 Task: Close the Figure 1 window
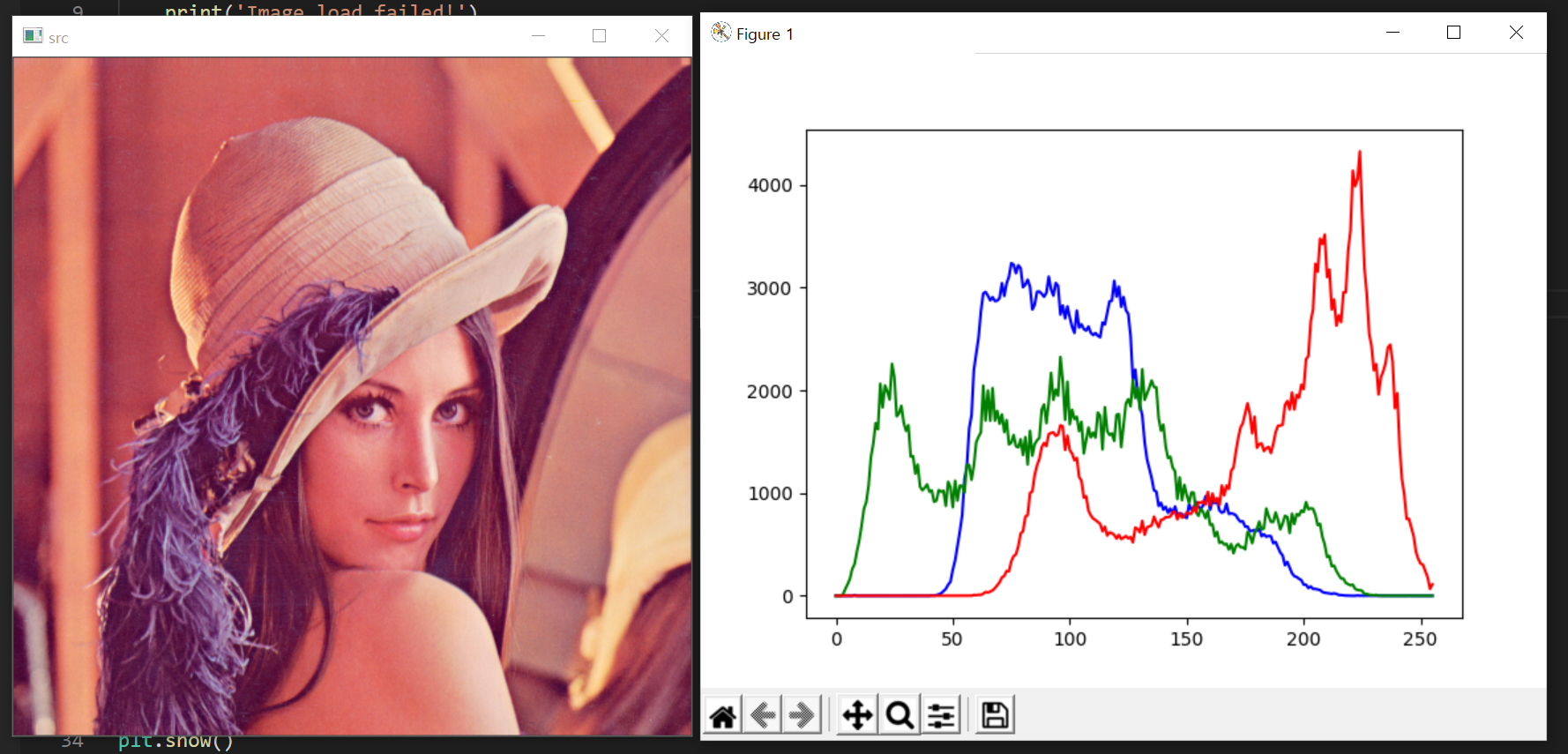coord(1516,33)
